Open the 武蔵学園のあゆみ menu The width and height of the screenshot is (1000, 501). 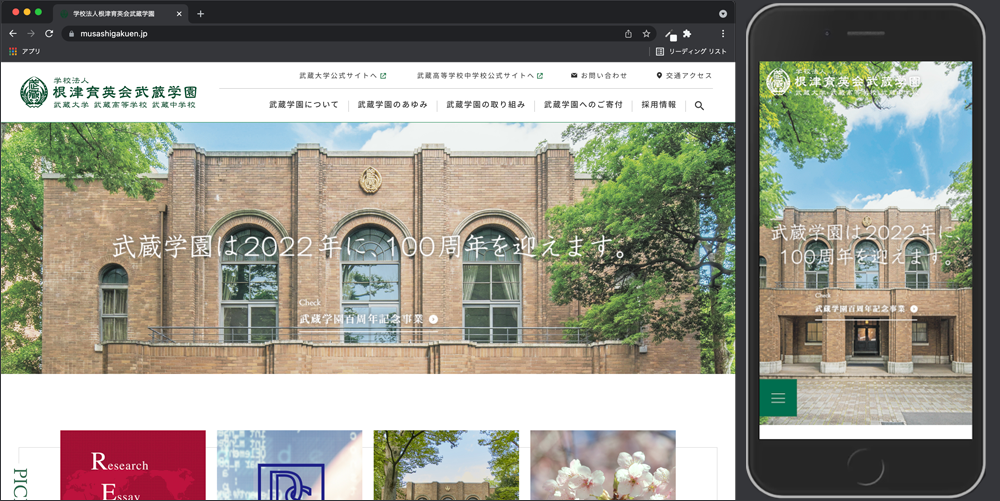click(392, 105)
